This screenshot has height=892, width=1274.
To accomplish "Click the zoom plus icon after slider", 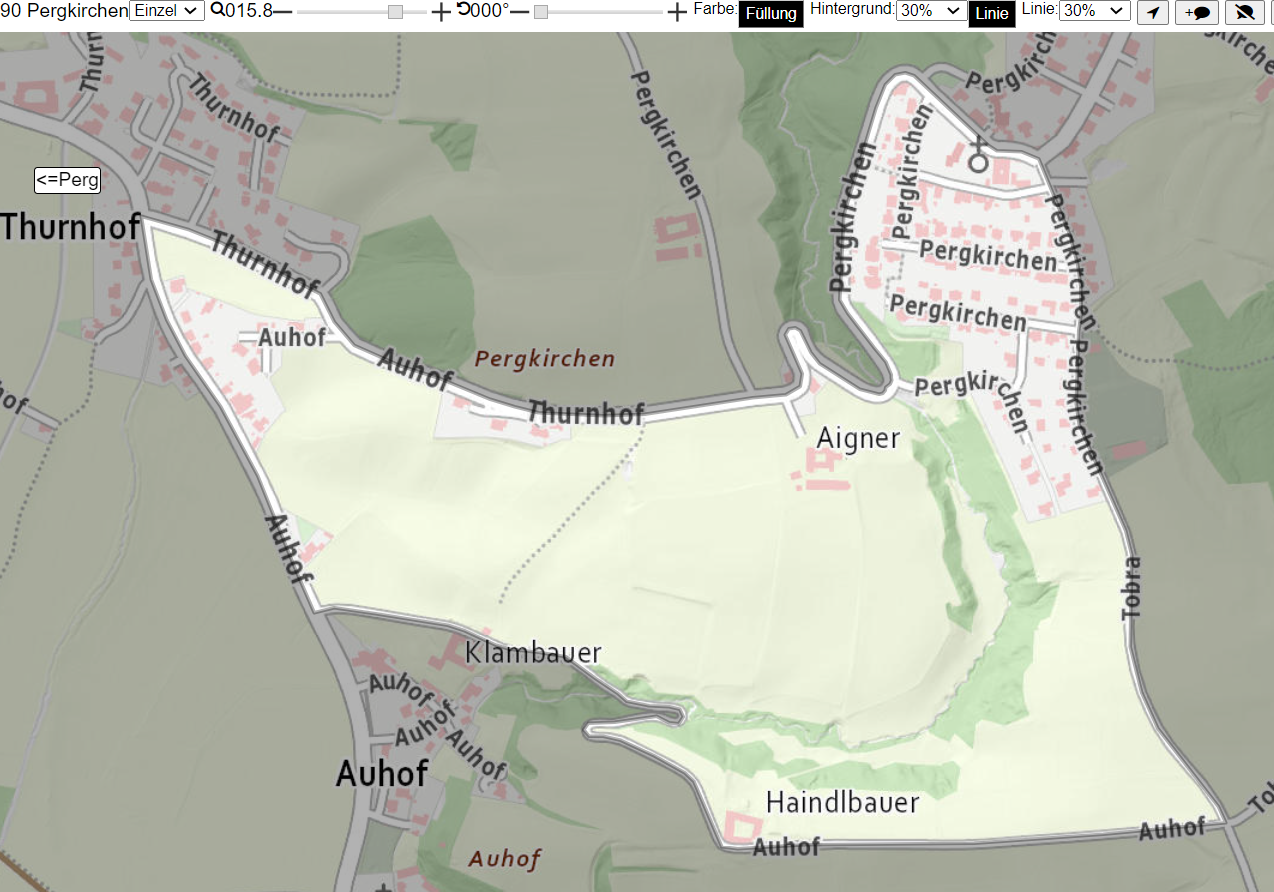I will [x=441, y=11].
